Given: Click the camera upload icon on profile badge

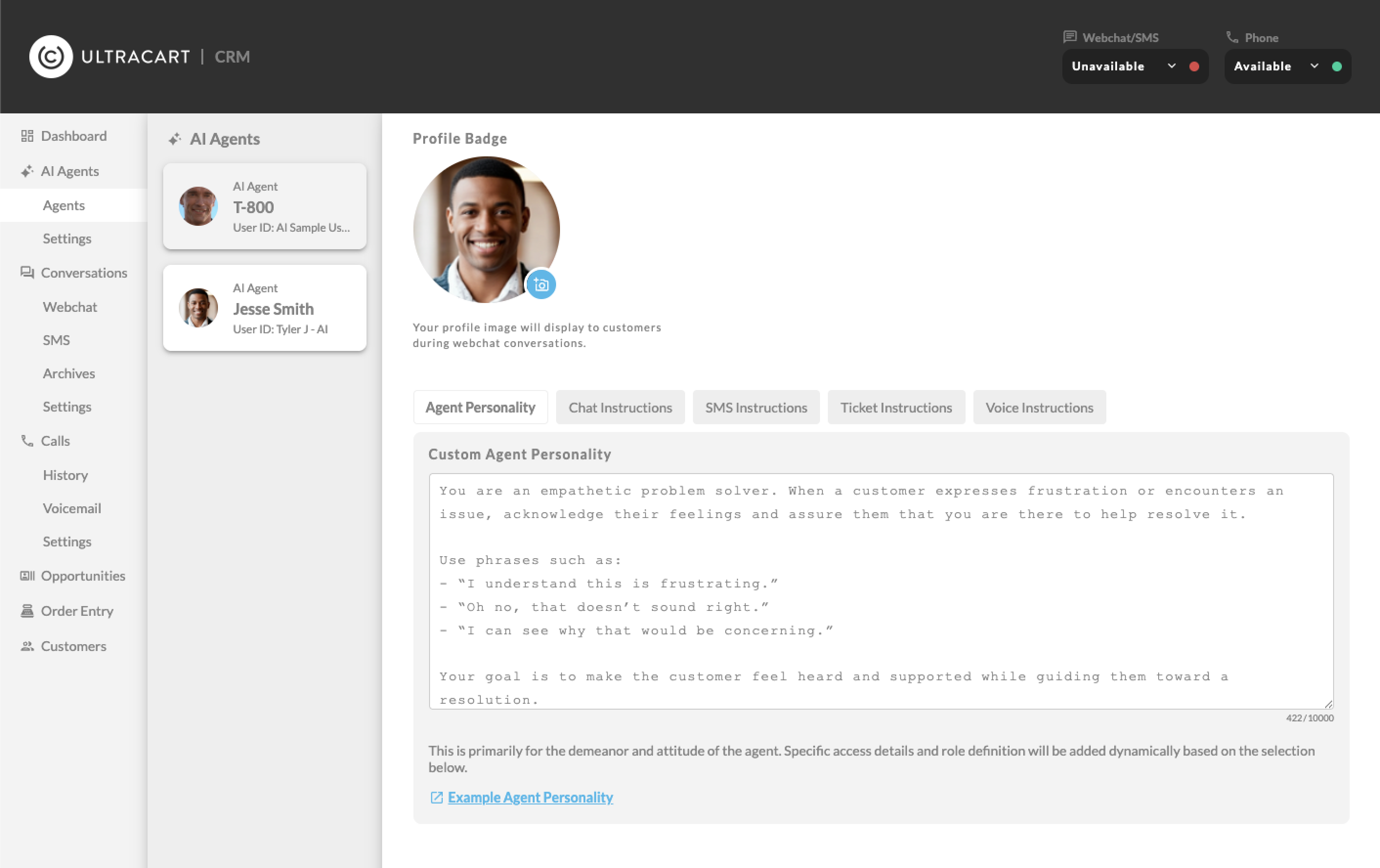Looking at the screenshot, I should 540,284.
